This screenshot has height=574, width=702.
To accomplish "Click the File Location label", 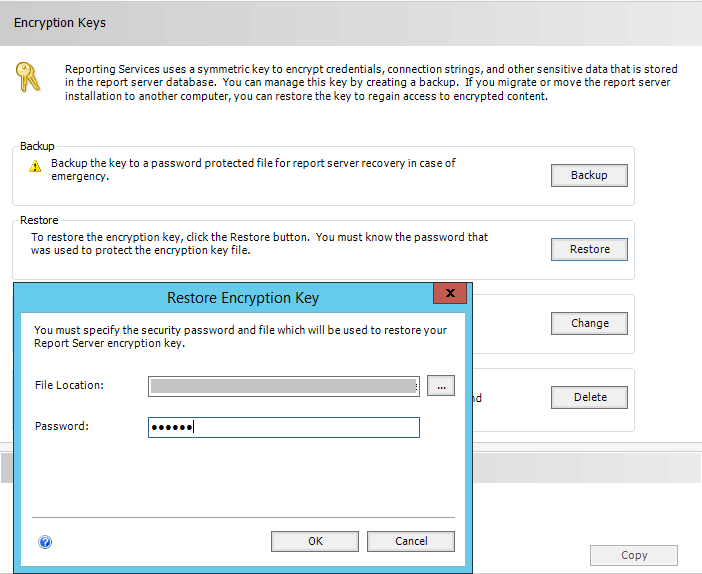I will [x=69, y=385].
